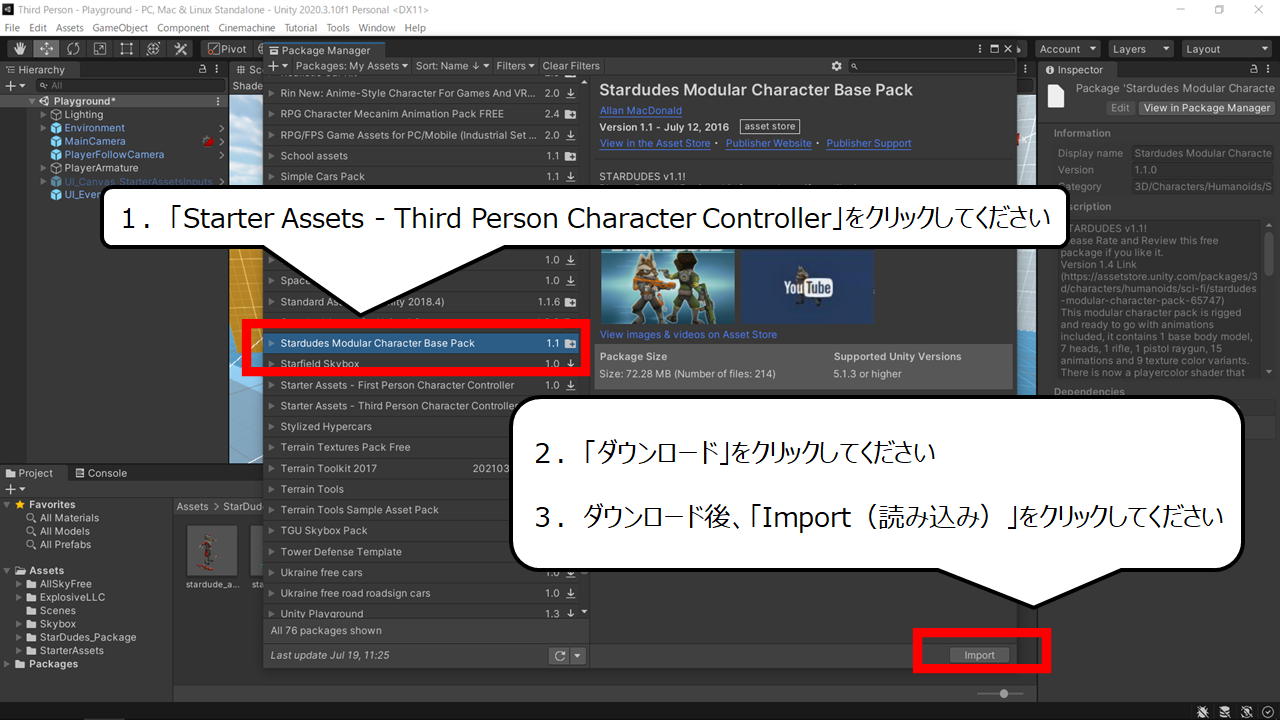1280x720 pixels.
Task: Open Playground scene options menu
Action: [218, 101]
